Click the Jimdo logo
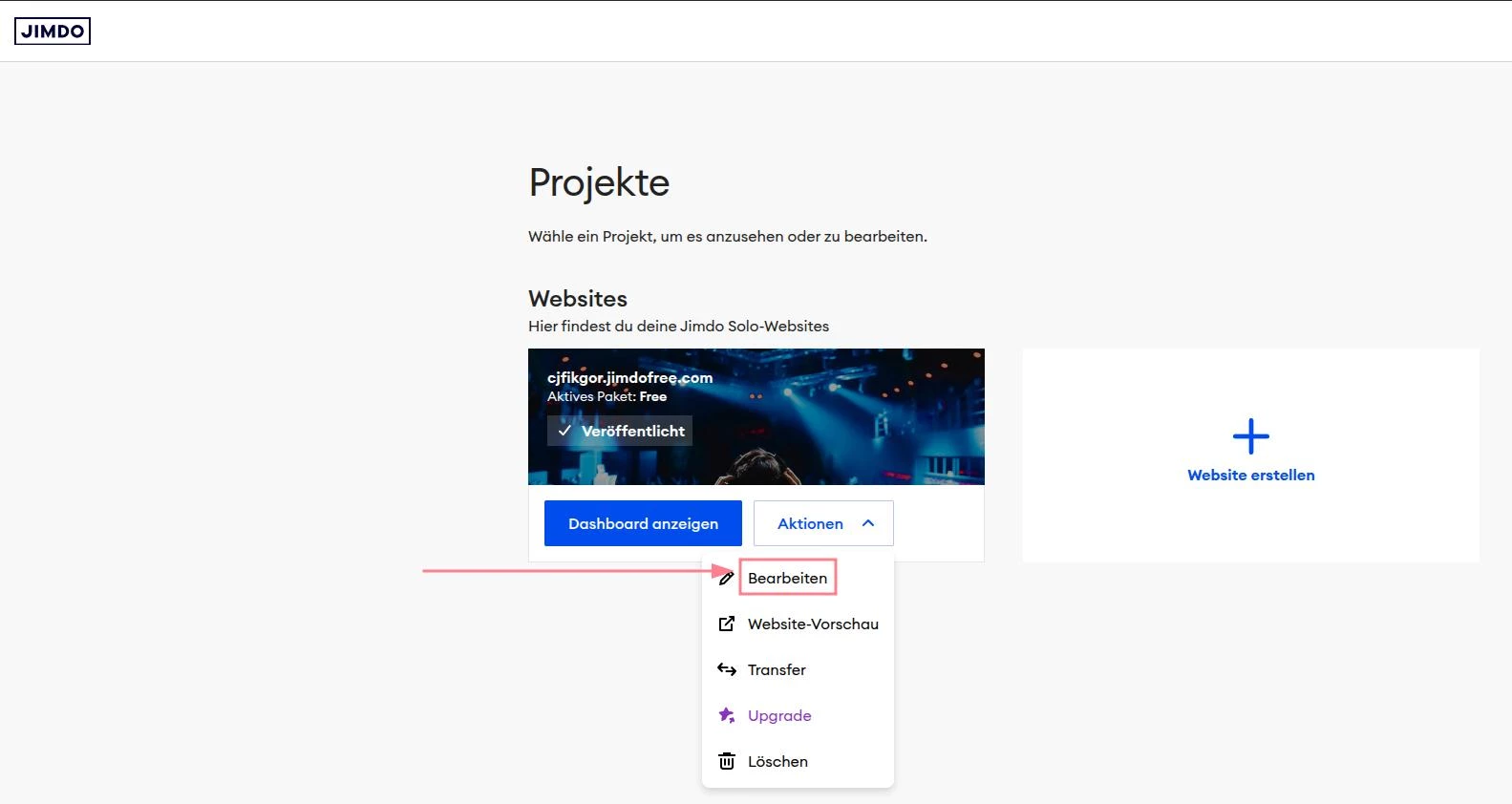Image resolution: width=1512 pixels, height=804 pixels. [53, 32]
